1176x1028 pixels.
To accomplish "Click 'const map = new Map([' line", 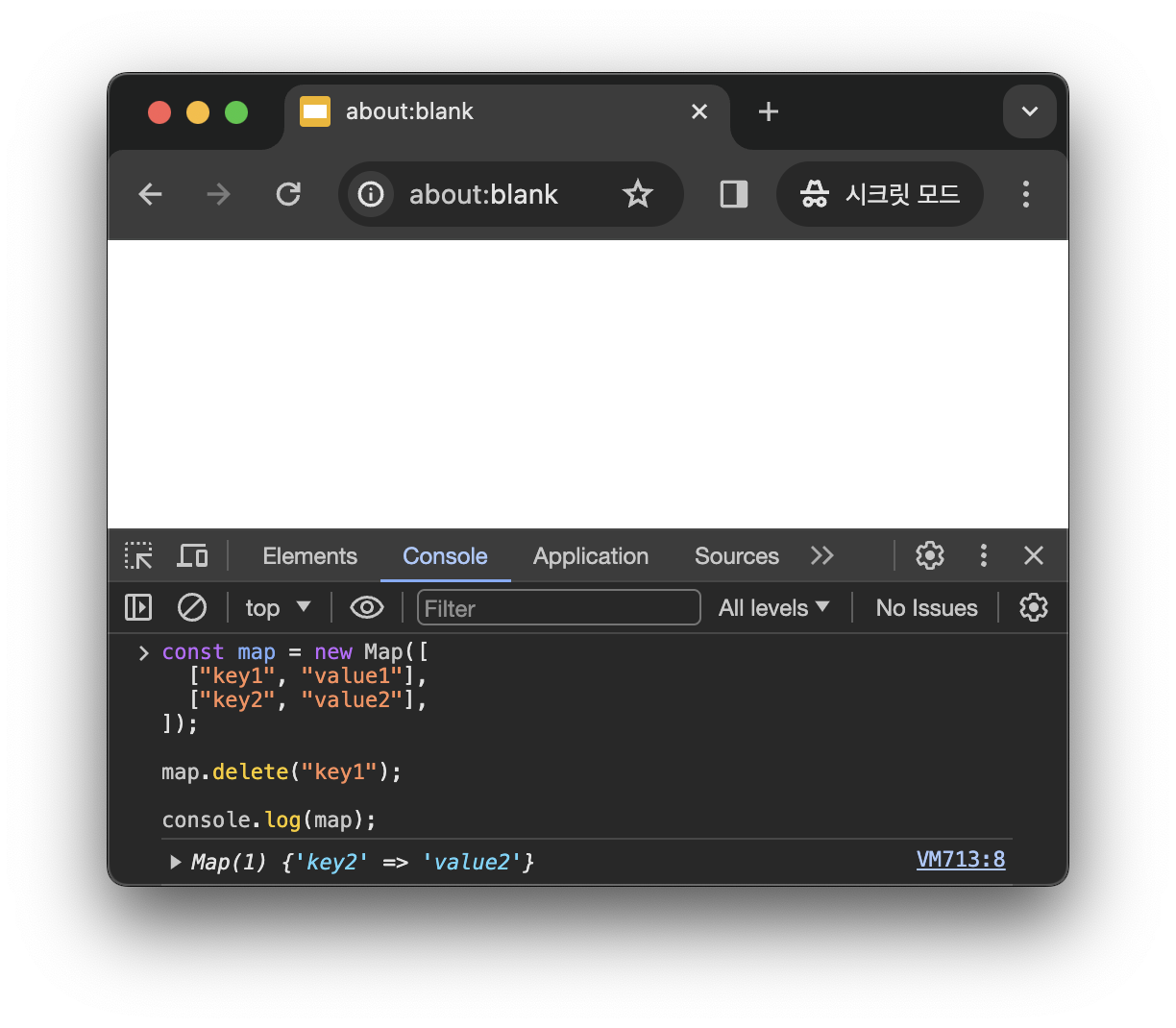I will (295, 651).
